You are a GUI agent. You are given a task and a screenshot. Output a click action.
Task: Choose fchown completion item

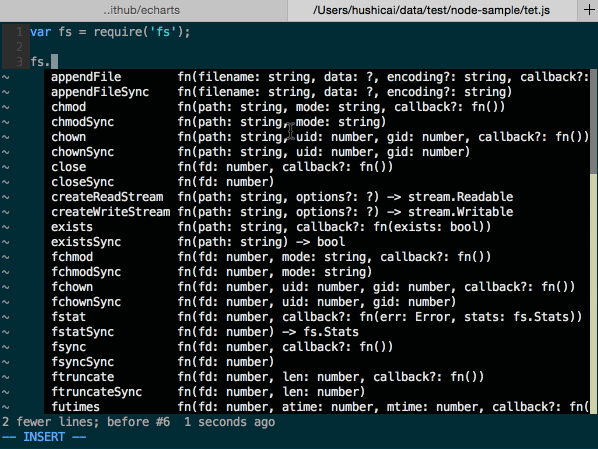(317, 287)
